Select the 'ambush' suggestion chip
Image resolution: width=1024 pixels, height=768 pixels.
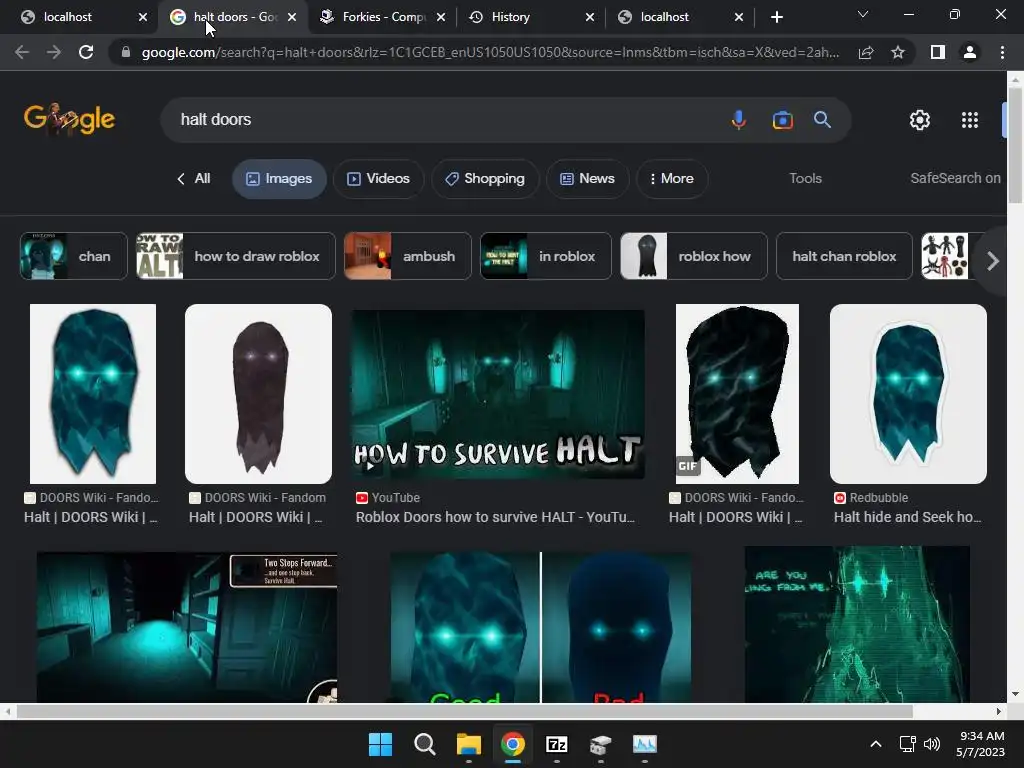tap(408, 256)
